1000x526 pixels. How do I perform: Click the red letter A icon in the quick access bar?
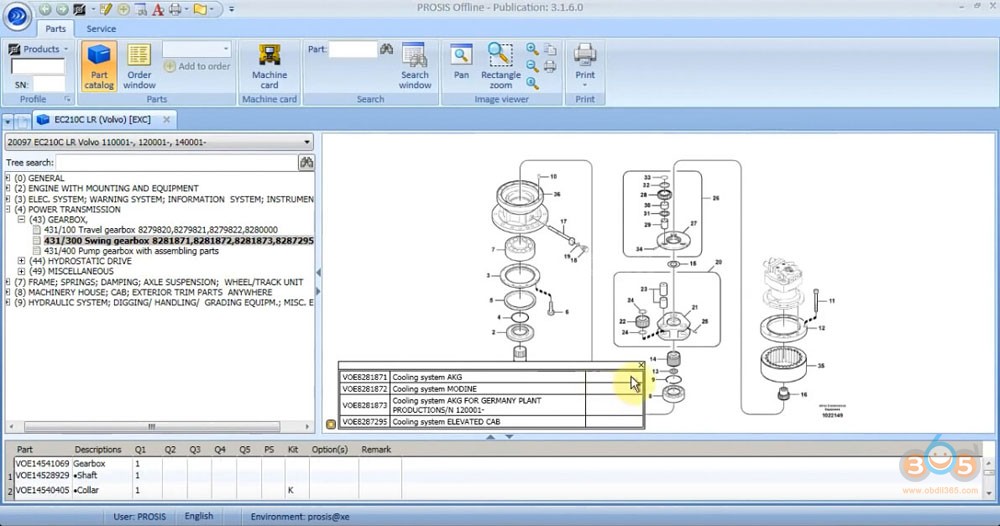[x=158, y=10]
